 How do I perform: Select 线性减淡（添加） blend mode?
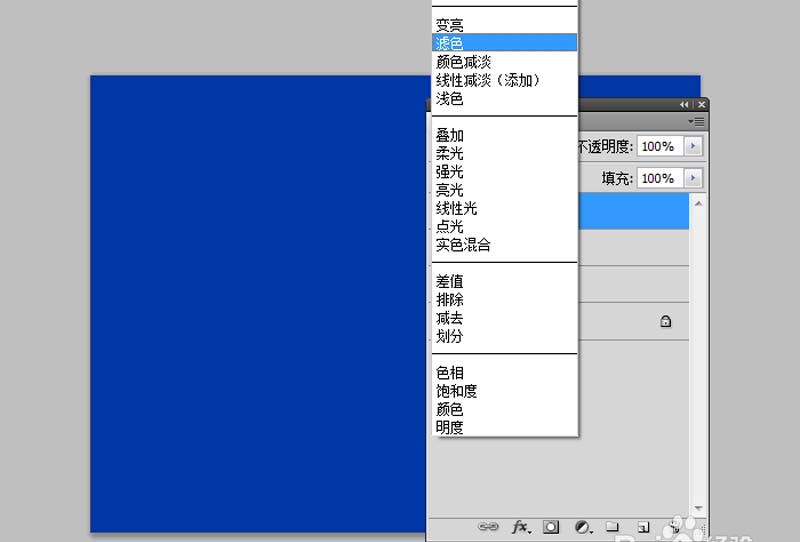point(504,80)
